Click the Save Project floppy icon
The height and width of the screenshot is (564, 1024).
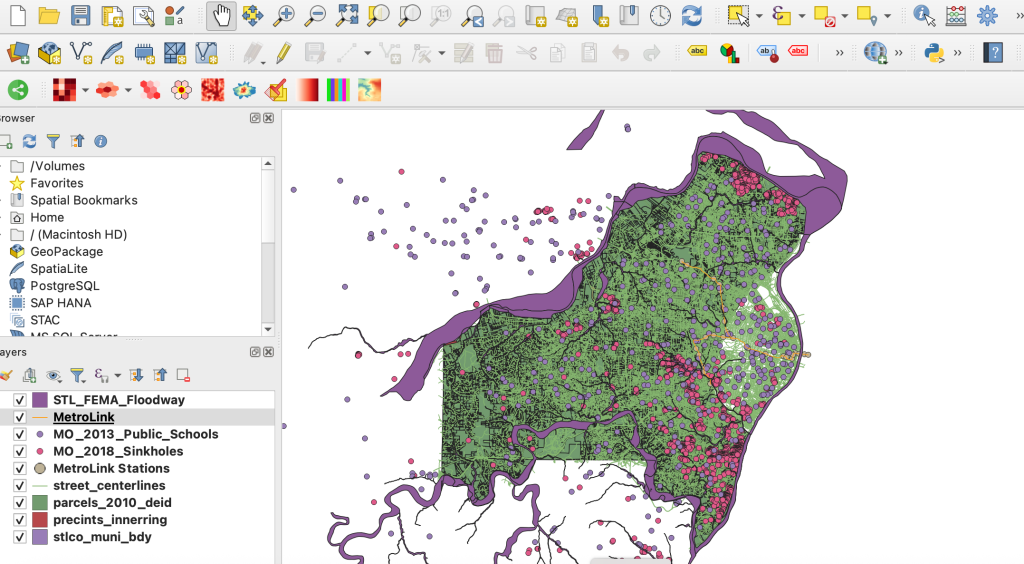81,16
